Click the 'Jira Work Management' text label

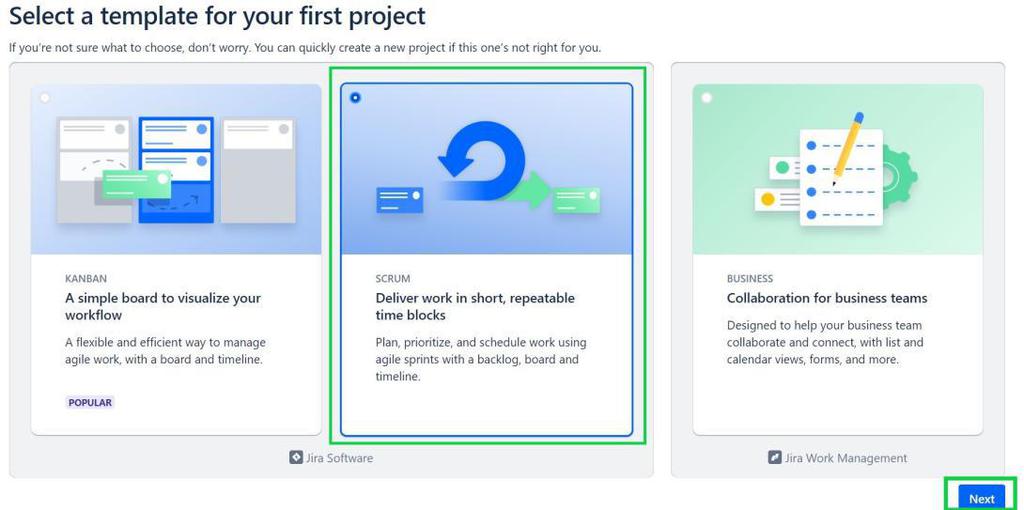(x=846, y=458)
